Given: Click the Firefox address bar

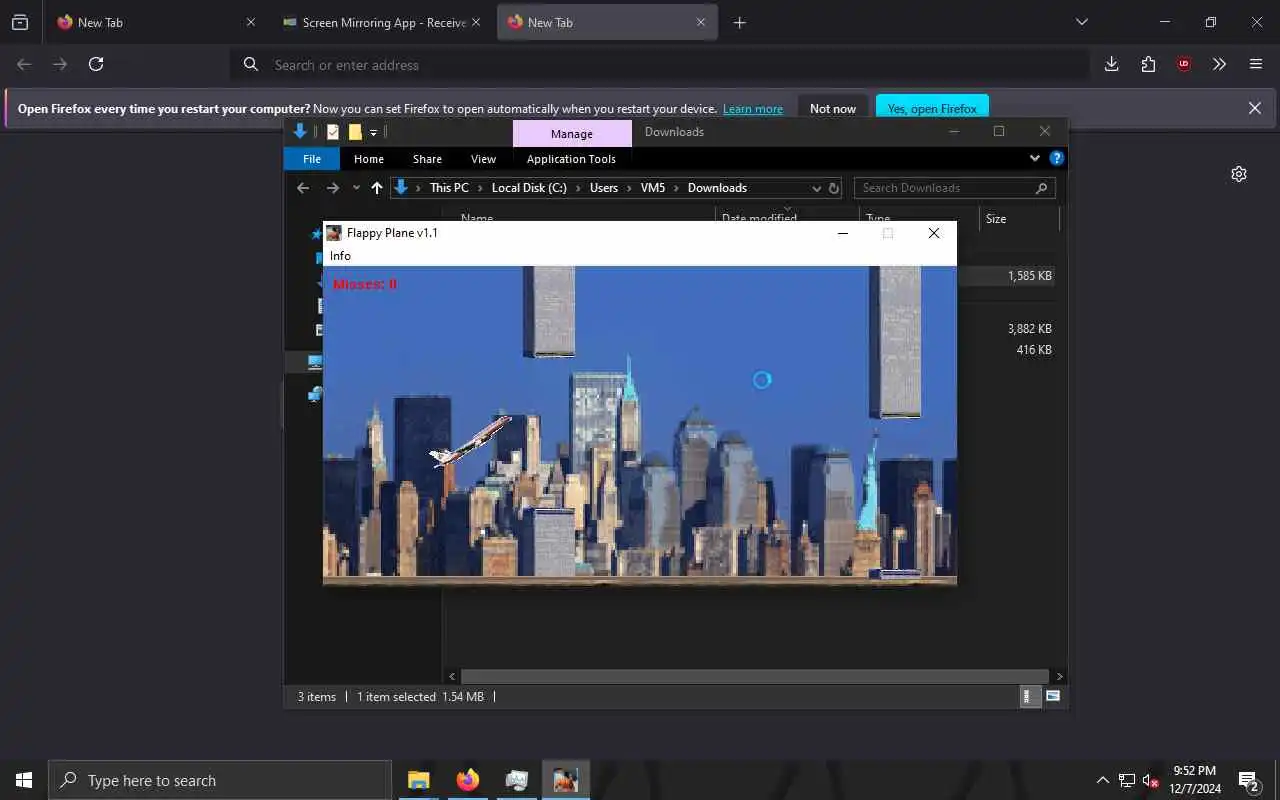Looking at the screenshot, I should pyautogui.click(x=660, y=65).
